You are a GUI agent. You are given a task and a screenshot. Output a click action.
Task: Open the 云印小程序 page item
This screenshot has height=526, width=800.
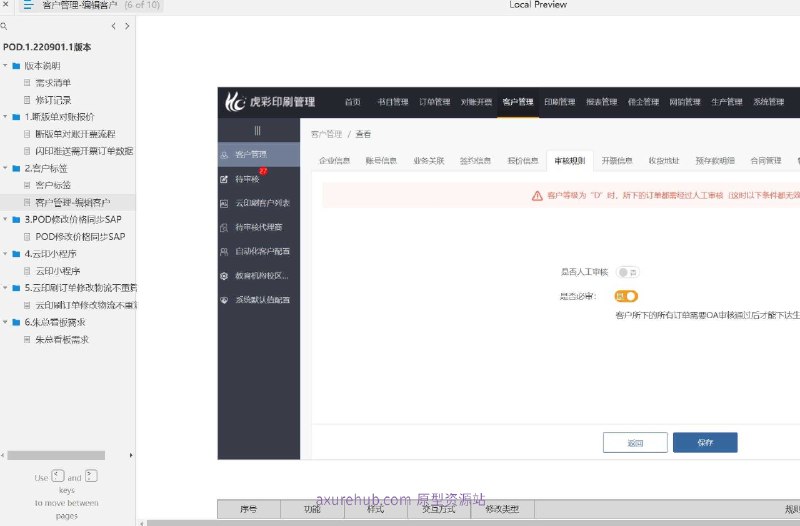click(x=58, y=271)
